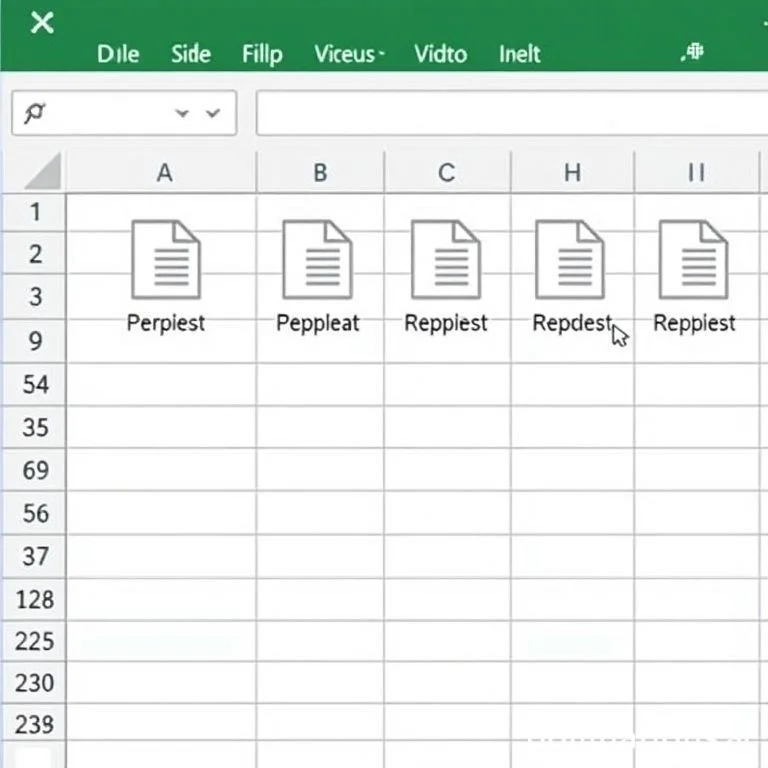The height and width of the screenshot is (768, 768).
Task: Open the document icon in column II
Action: click(x=694, y=260)
